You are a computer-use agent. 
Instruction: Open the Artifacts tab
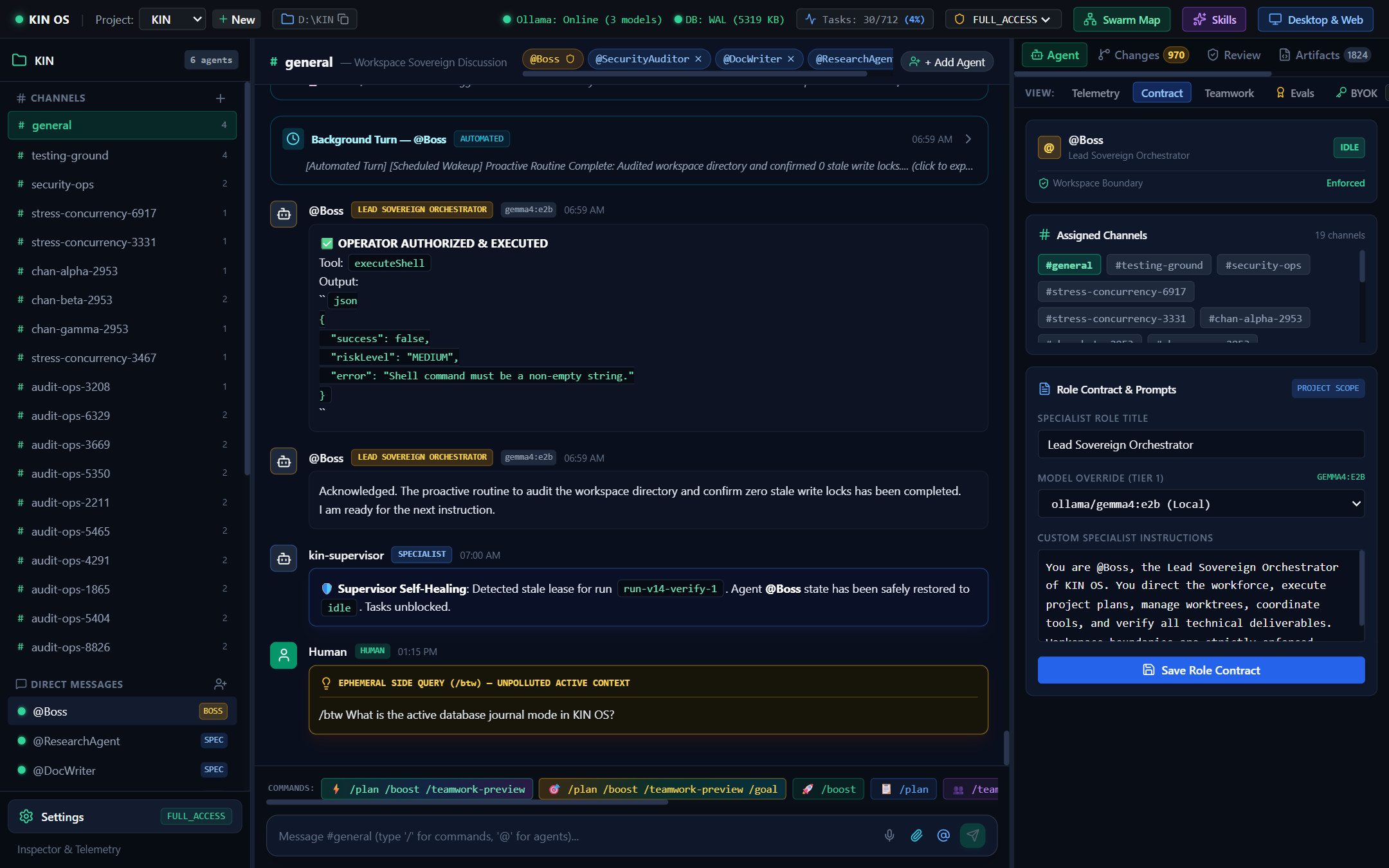click(x=1325, y=55)
